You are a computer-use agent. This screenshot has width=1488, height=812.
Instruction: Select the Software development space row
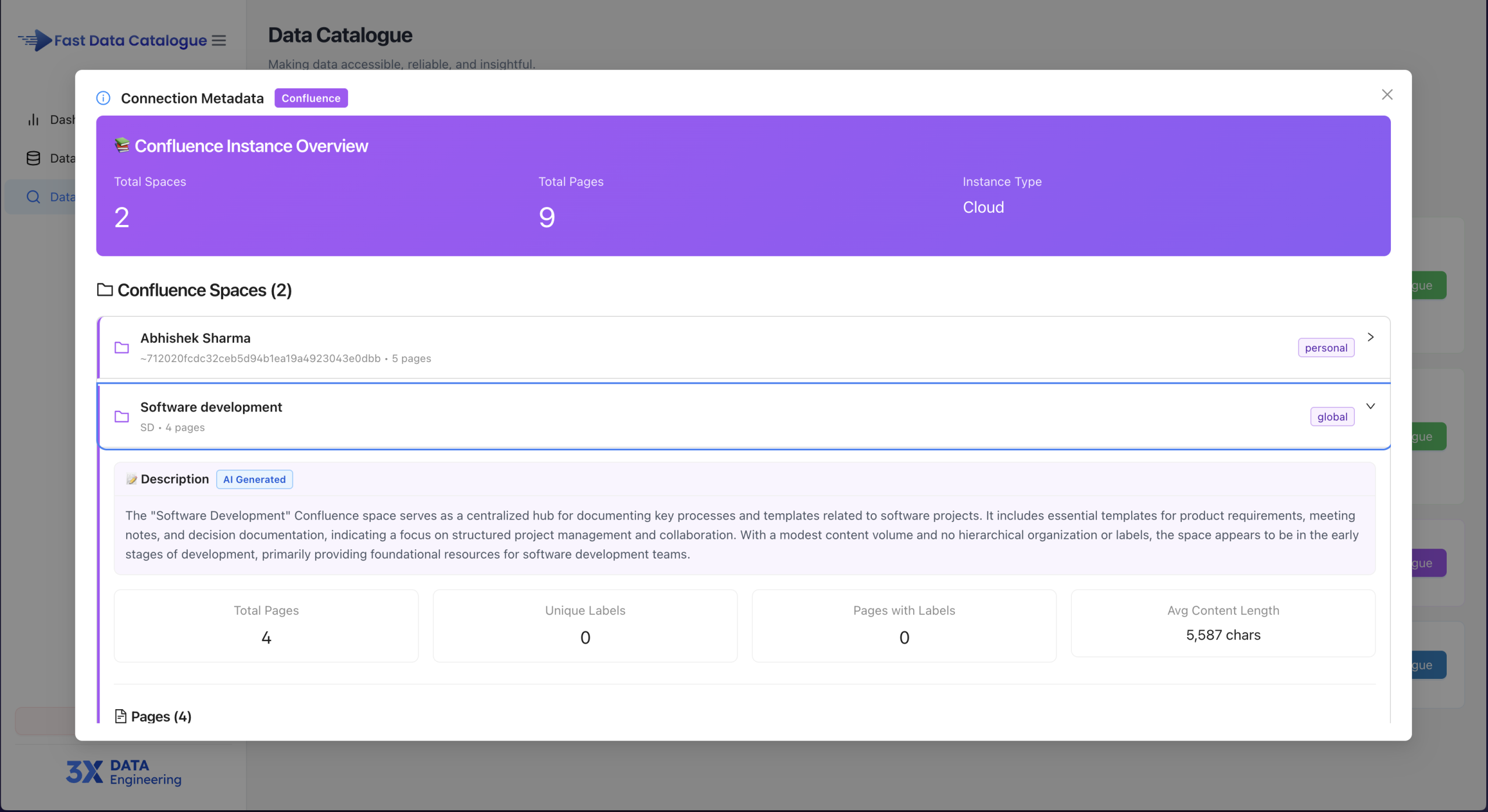tap(697, 416)
